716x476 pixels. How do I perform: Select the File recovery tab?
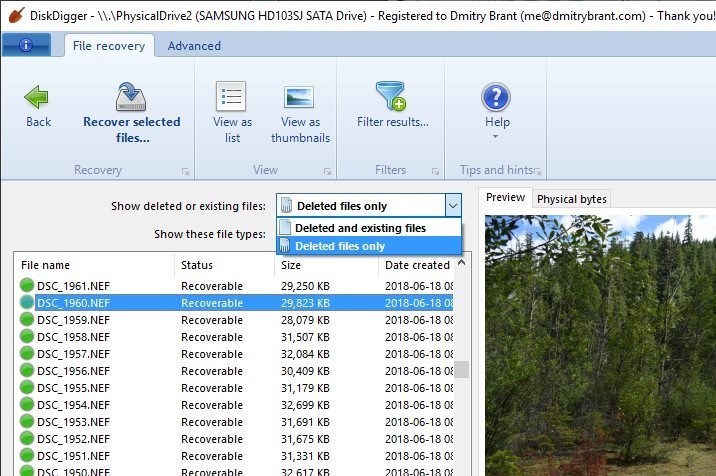[x=109, y=46]
